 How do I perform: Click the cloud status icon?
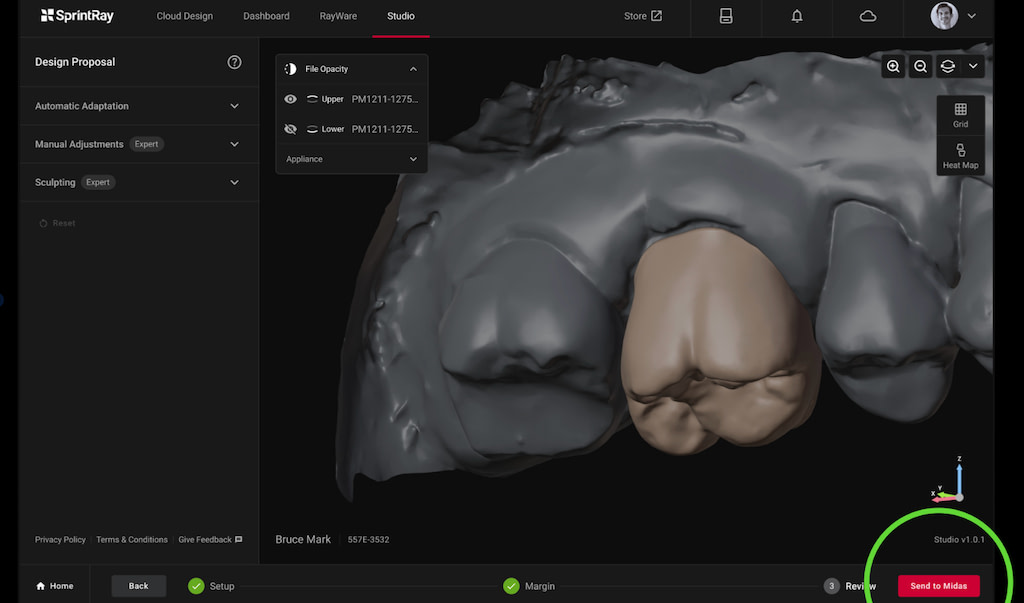(x=868, y=16)
